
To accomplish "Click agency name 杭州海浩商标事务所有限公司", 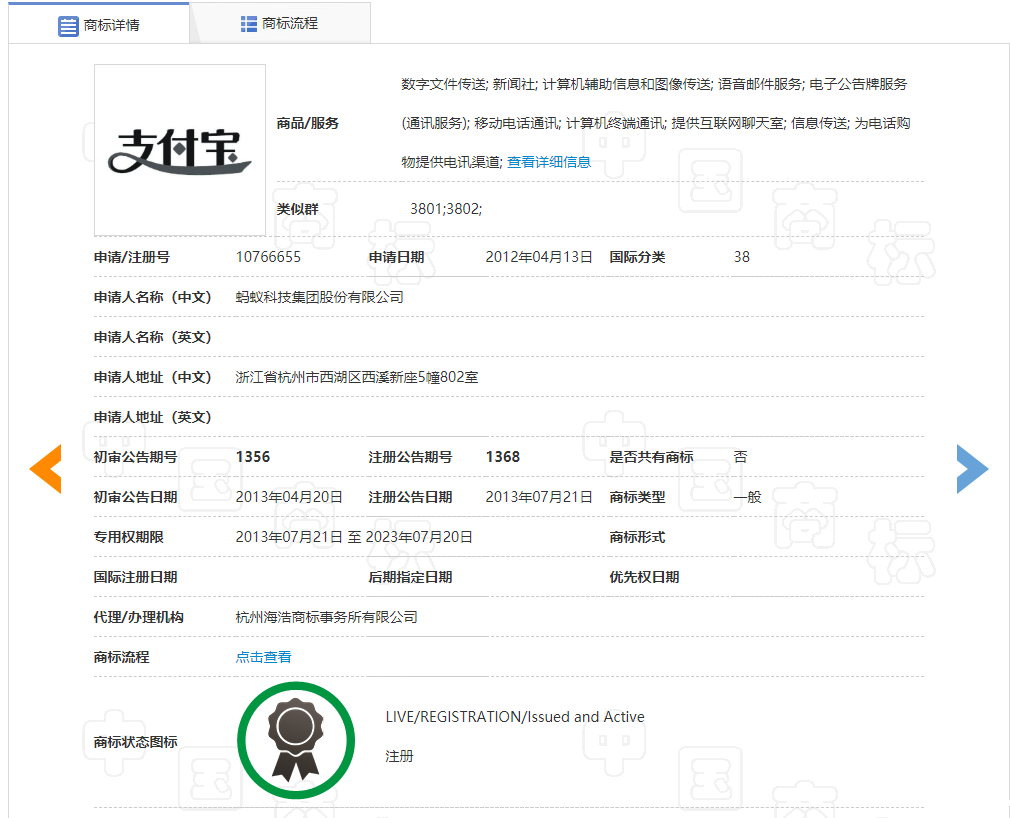I will pos(326,617).
